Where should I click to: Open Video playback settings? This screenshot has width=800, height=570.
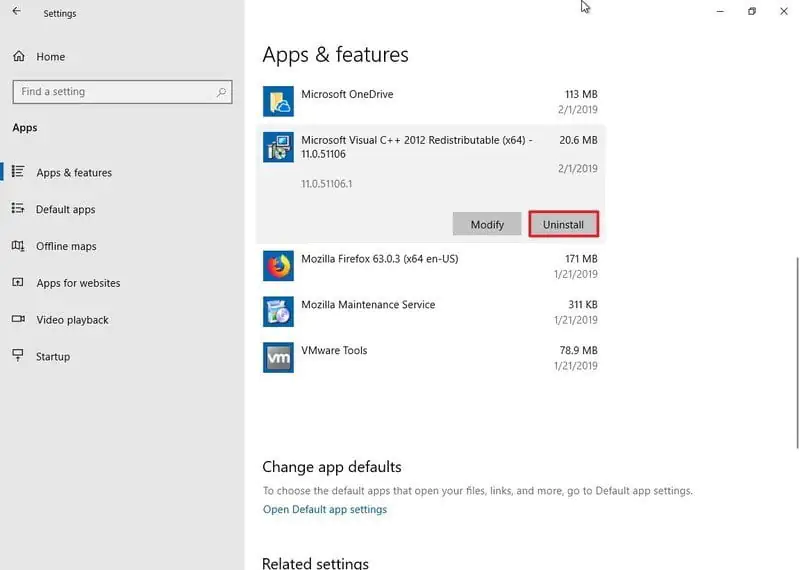point(72,320)
